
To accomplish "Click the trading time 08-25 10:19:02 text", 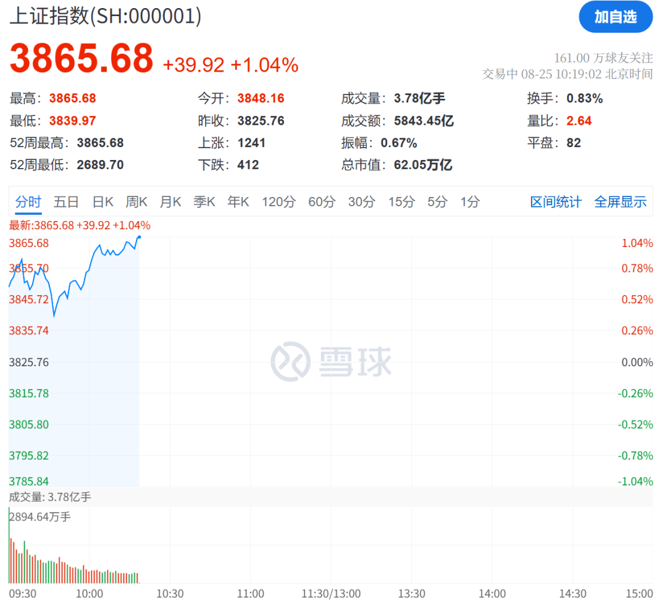I will pyautogui.click(x=561, y=74).
